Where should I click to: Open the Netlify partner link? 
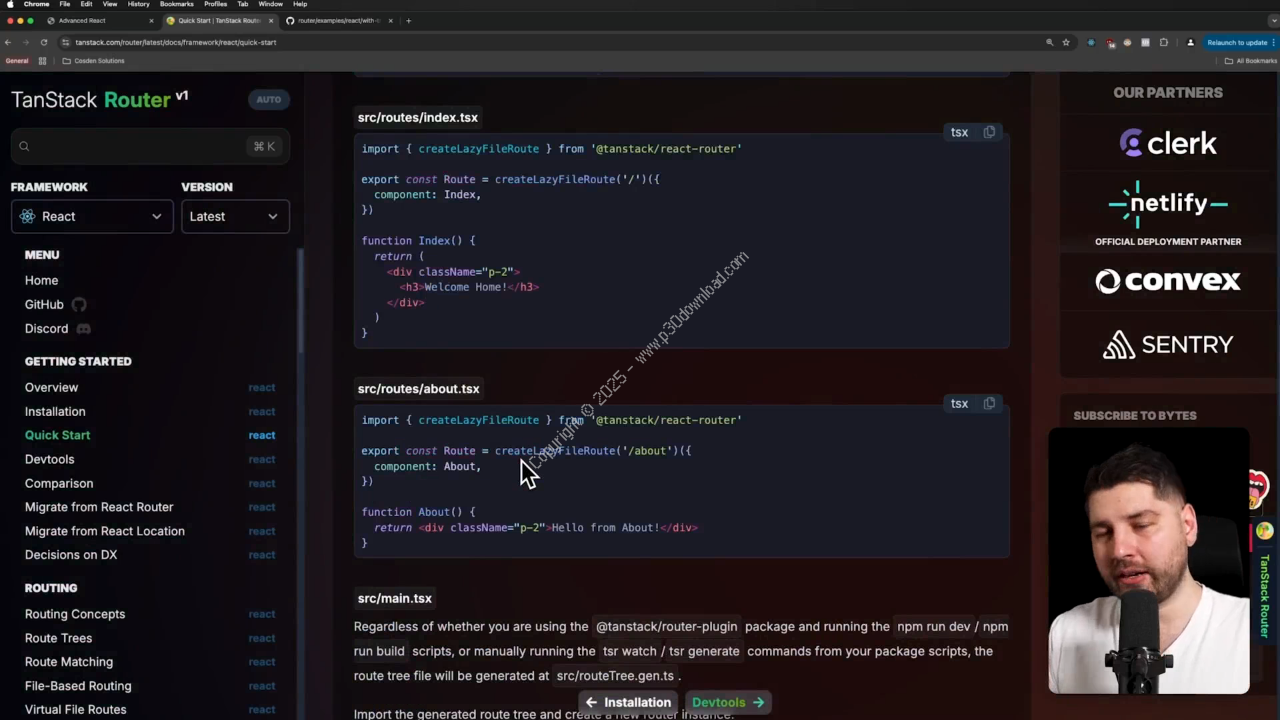click(1168, 203)
